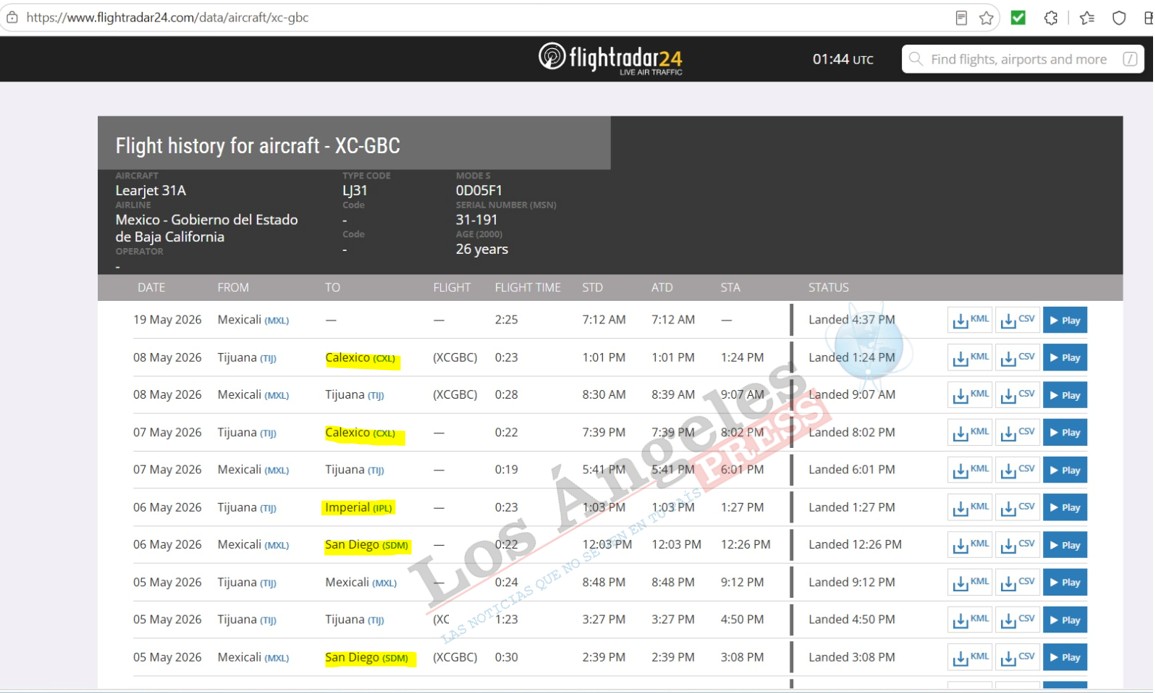
Task: Open Mexicali (MXL) destination on 05 May row
Action: coord(361,583)
